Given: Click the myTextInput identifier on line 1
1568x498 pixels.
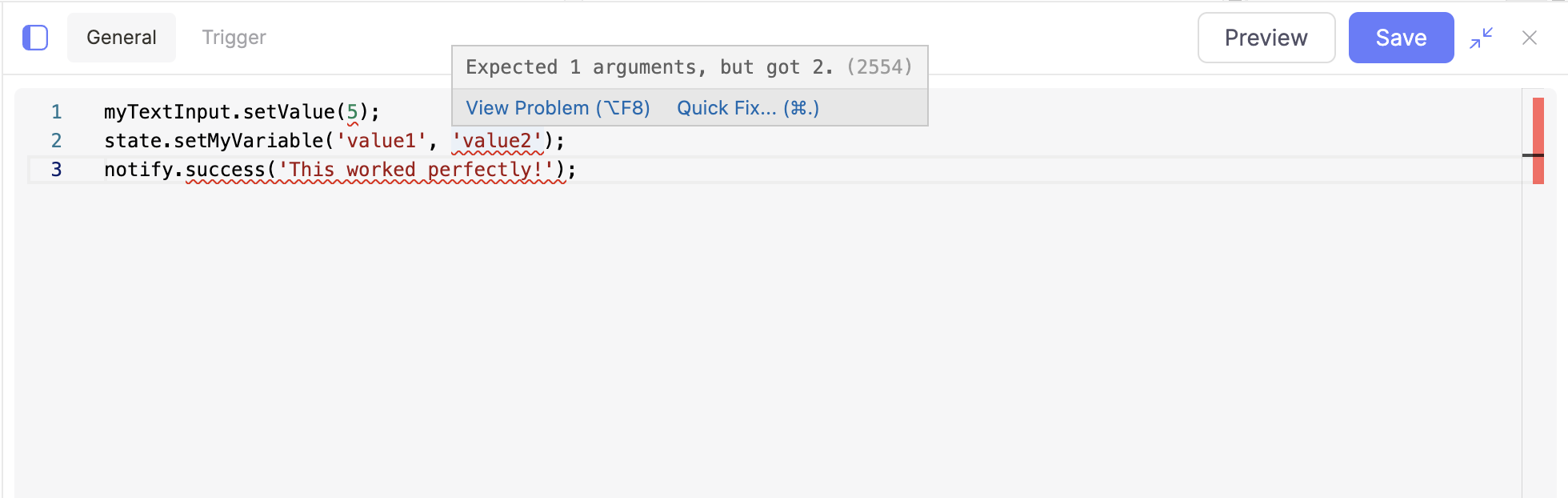Looking at the screenshot, I should coord(167,112).
